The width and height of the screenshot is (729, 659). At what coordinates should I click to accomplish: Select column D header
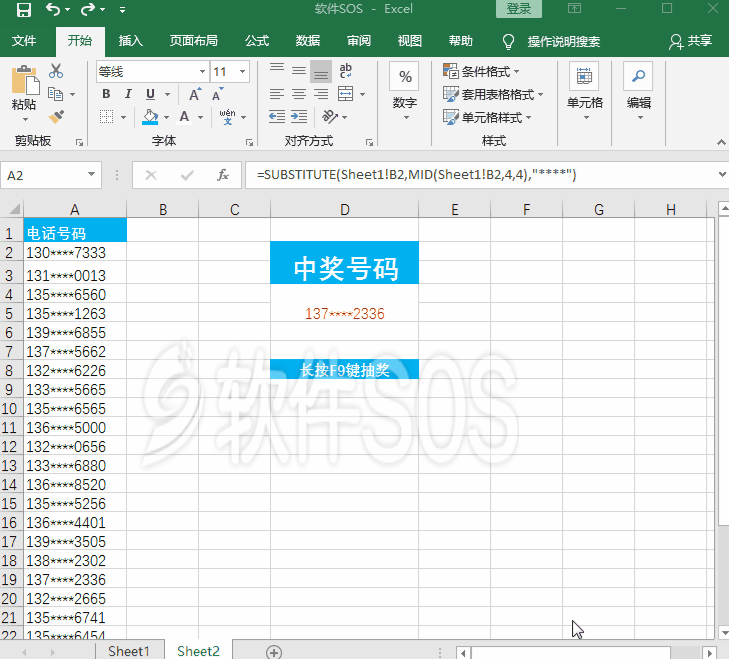pos(345,209)
